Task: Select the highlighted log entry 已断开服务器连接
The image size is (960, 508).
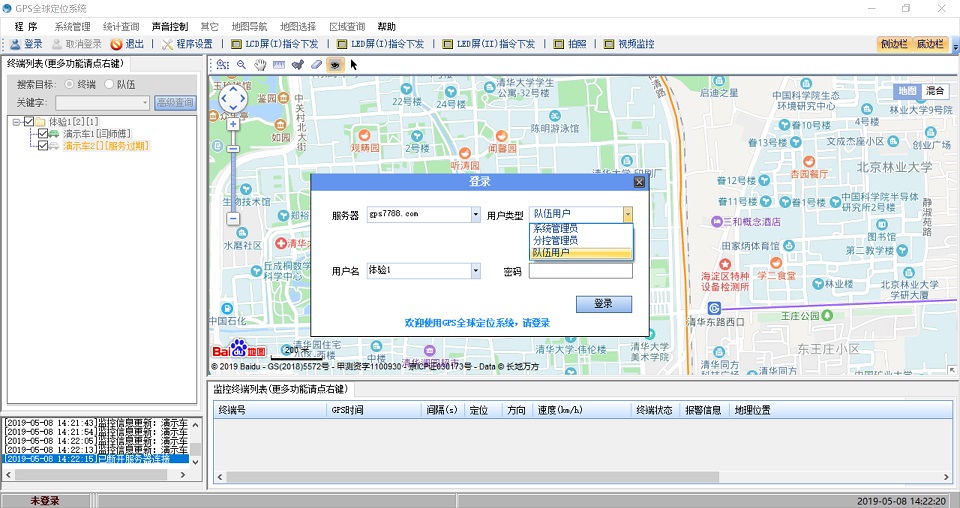Action: [x=96, y=459]
